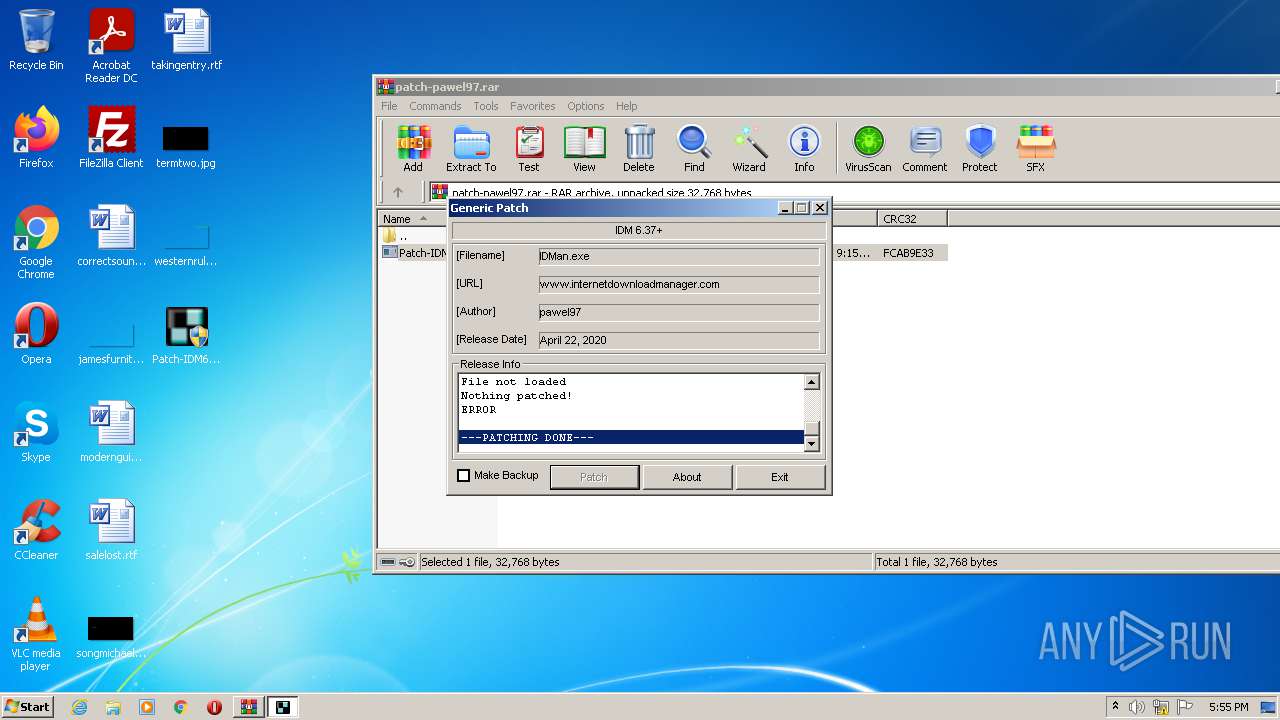The image size is (1280, 720).
Task: Click the Extract To toolbar icon
Action: click(x=471, y=149)
